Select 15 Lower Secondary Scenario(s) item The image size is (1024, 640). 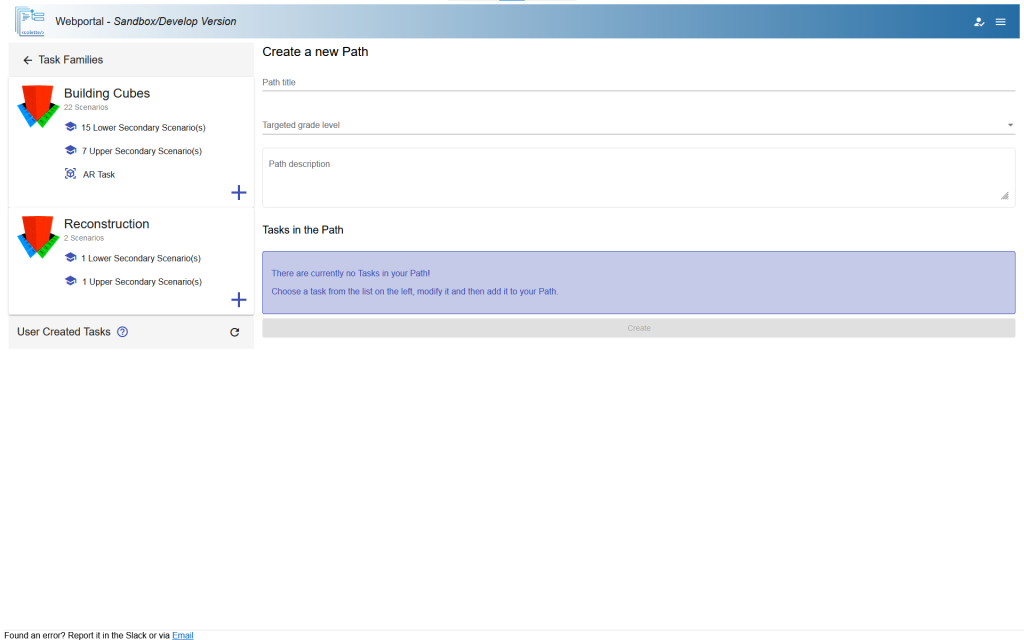[143, 128]
